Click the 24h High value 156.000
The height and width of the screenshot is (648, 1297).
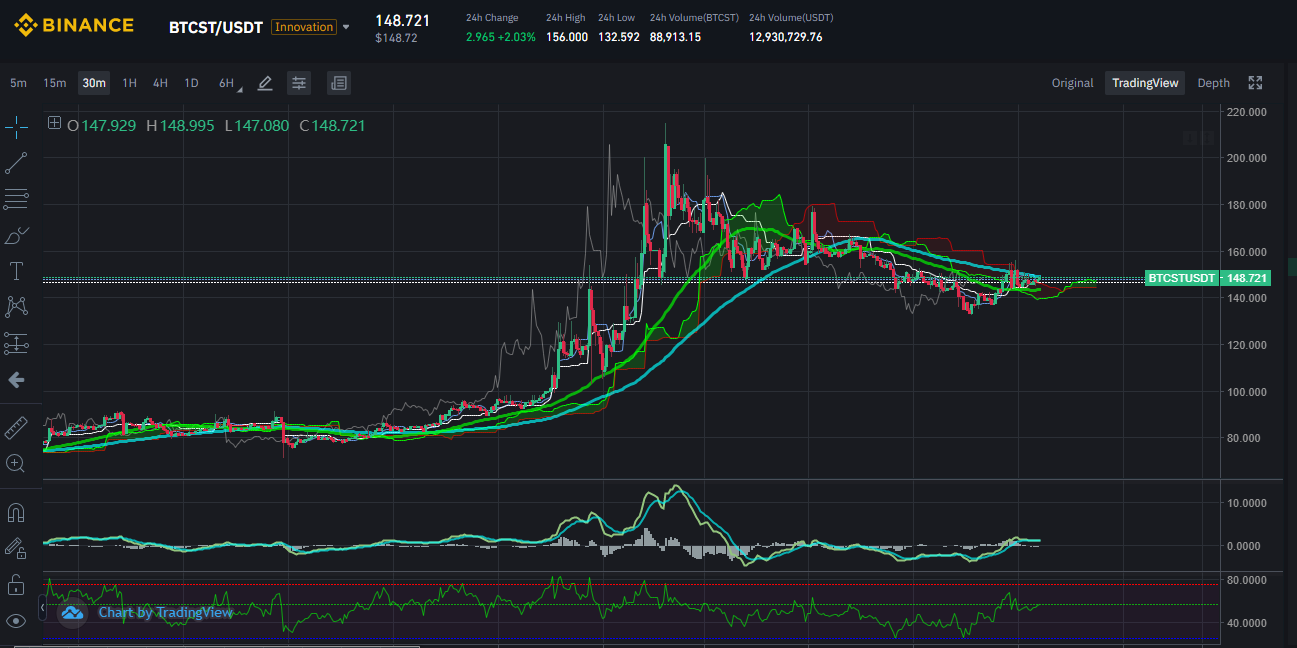(x=567, y=37)
